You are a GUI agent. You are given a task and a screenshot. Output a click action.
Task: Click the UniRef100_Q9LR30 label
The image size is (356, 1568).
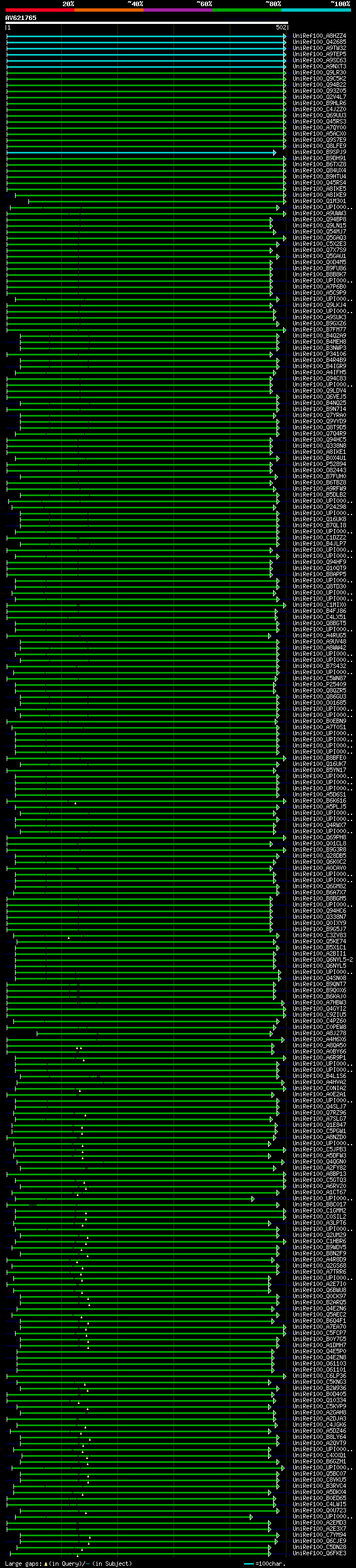[319, 72]
